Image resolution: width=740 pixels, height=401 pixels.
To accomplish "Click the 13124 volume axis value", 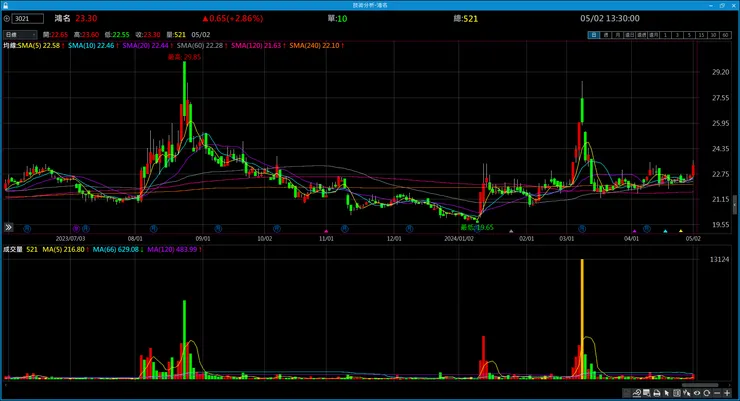I will point(719,259).
